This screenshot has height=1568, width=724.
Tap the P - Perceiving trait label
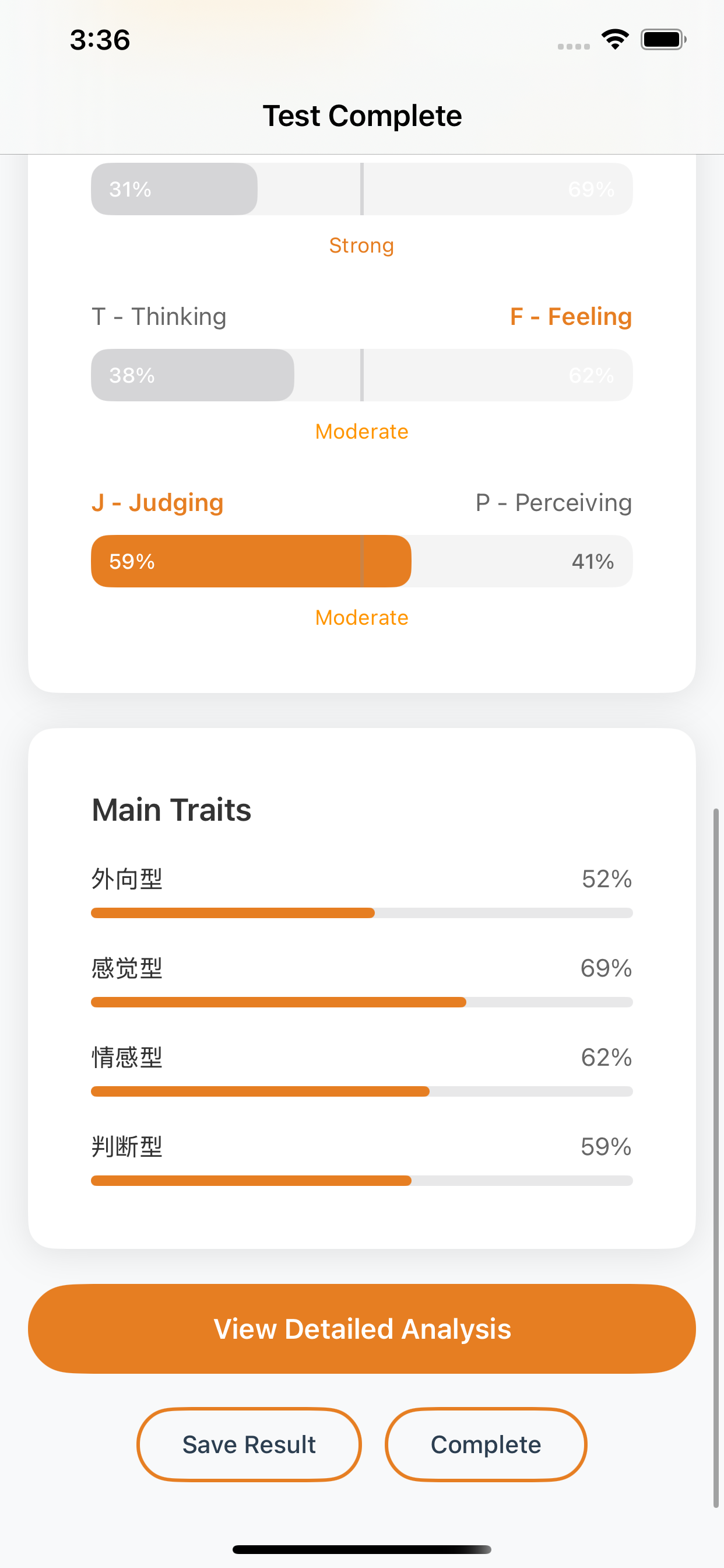point(554,502)
